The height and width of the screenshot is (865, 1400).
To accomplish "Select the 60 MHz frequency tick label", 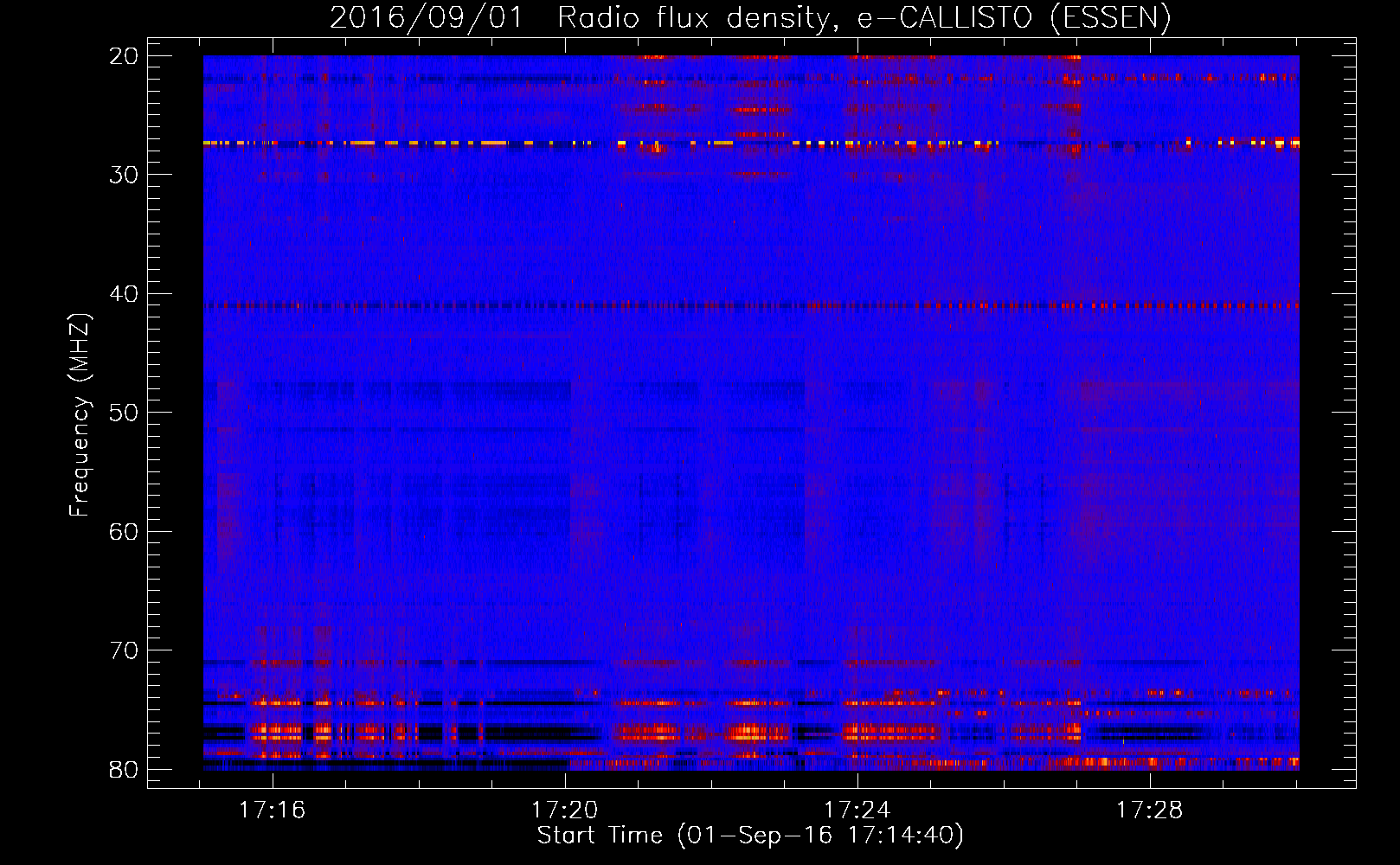I will pos(124,531).
